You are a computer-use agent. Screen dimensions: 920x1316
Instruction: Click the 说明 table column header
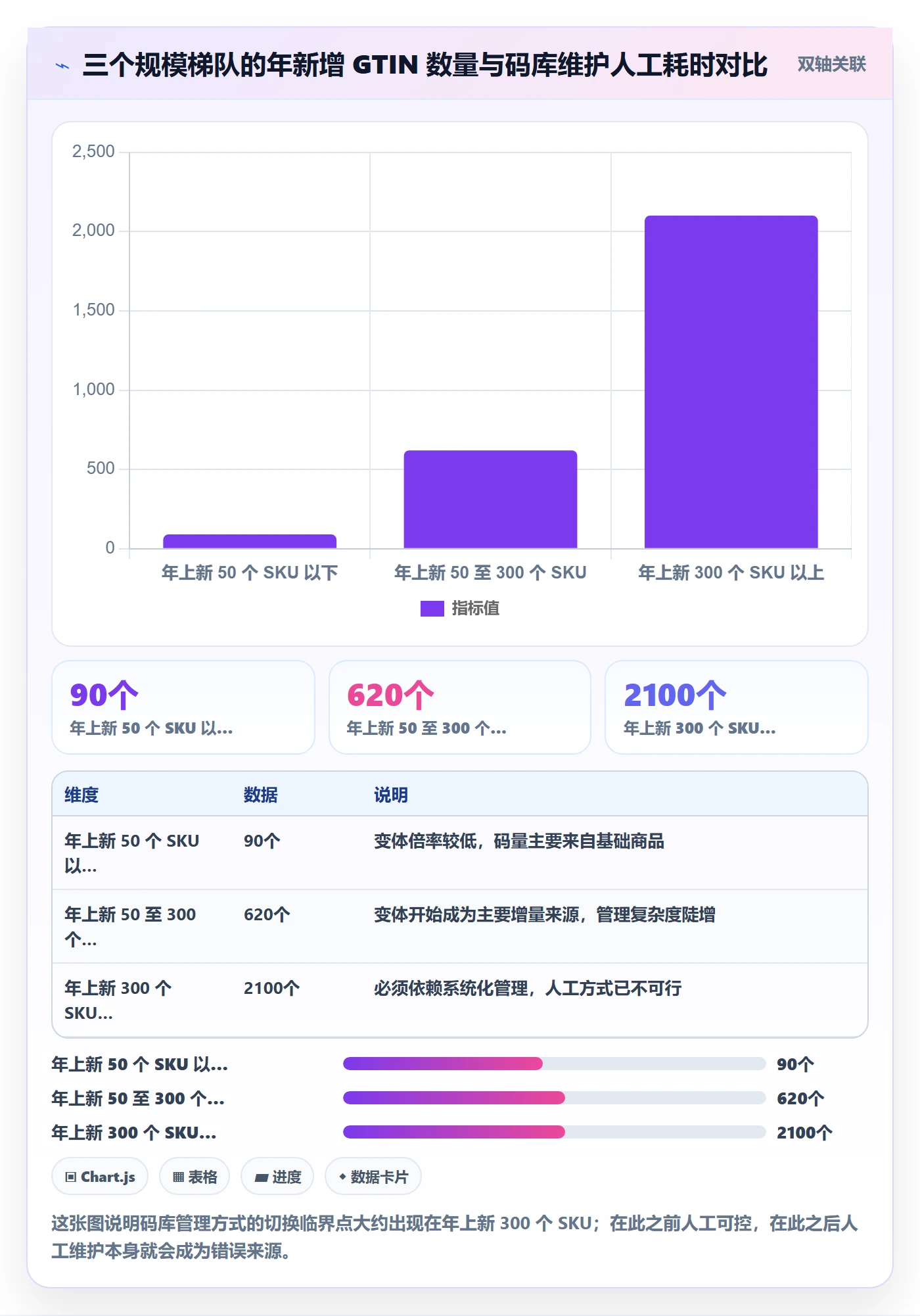tap(391, 795)
